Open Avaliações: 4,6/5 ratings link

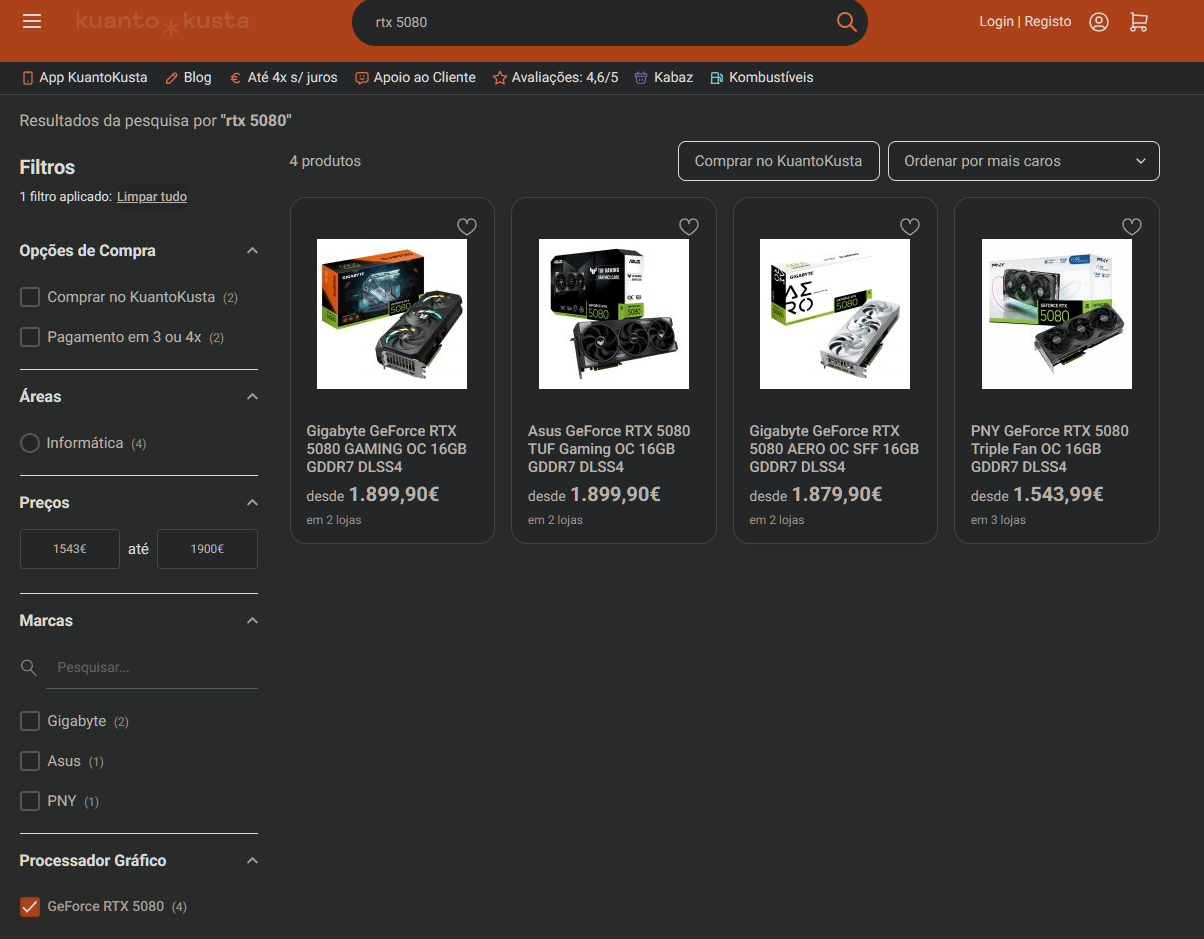565,77
